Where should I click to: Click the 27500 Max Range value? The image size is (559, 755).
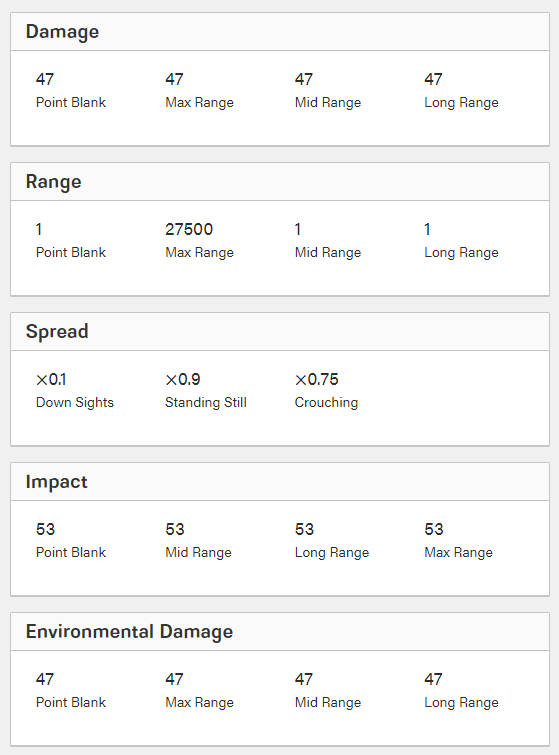[189, 229]
